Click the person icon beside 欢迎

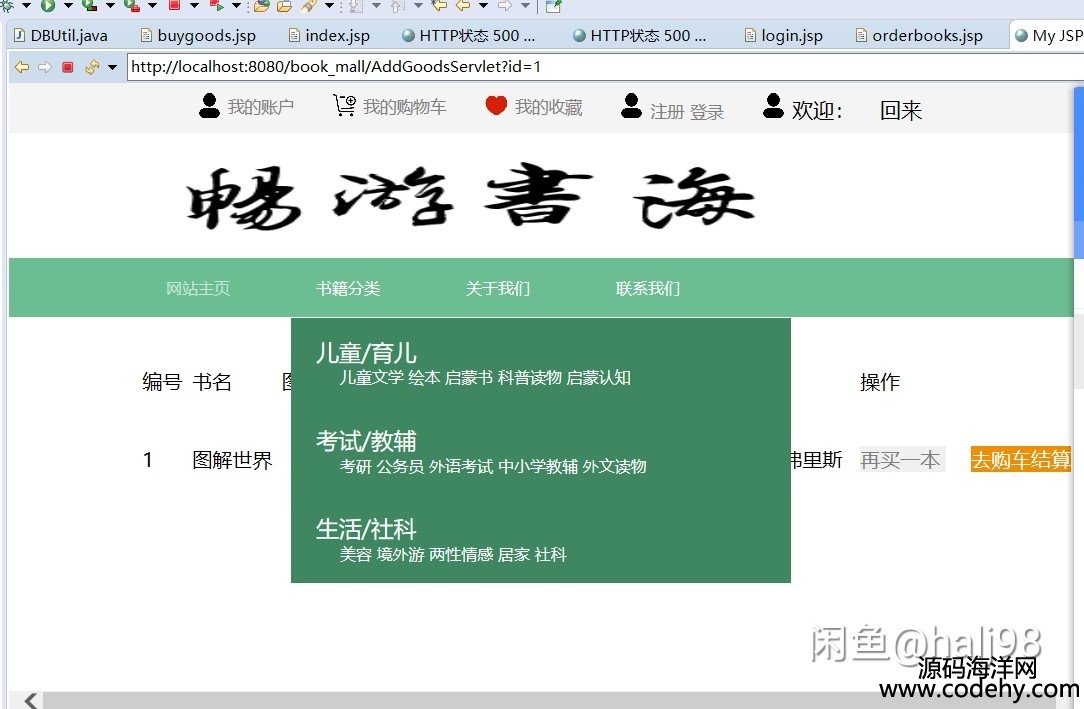point(773,106)
